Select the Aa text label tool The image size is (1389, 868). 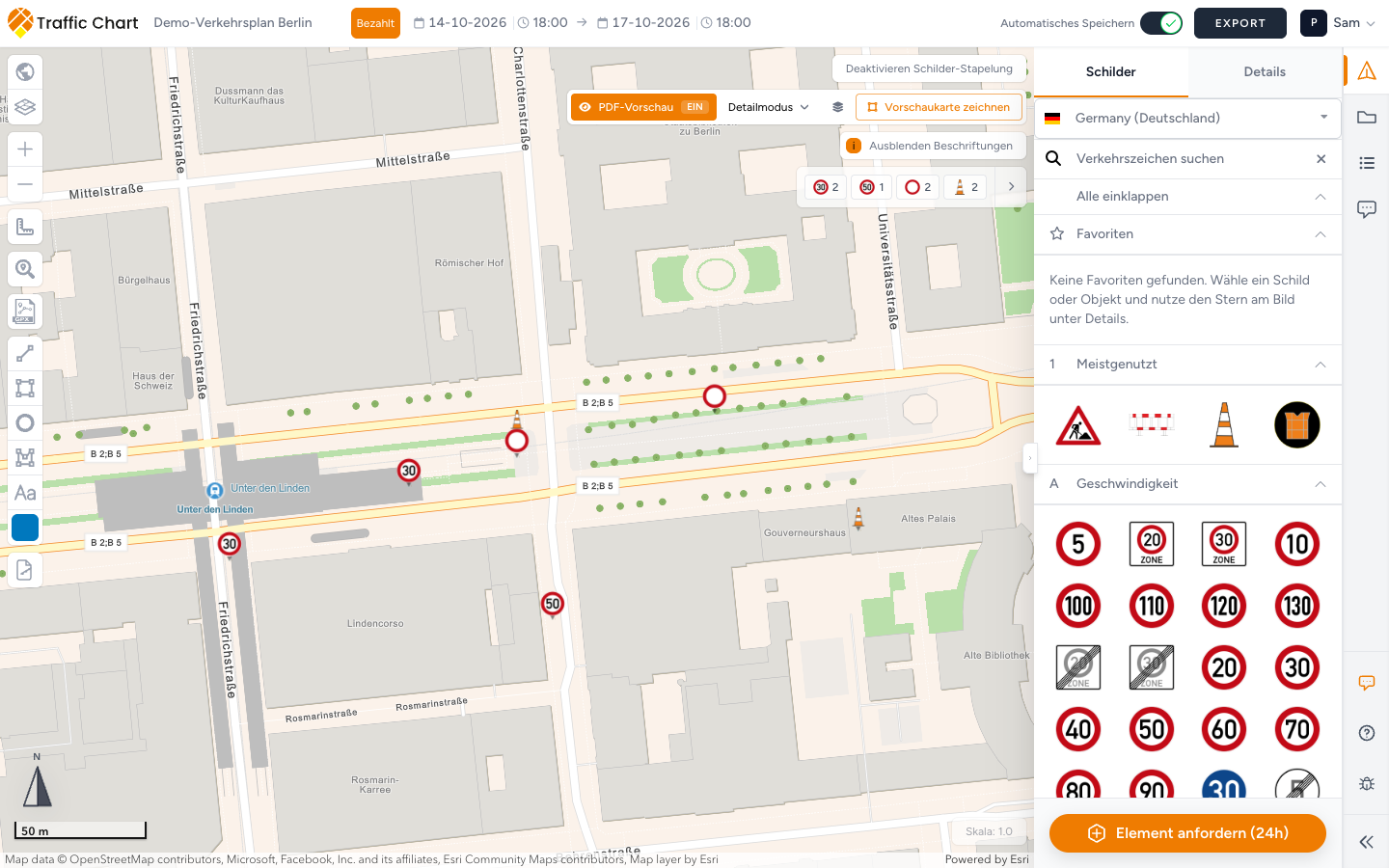[x=25, y=493]
